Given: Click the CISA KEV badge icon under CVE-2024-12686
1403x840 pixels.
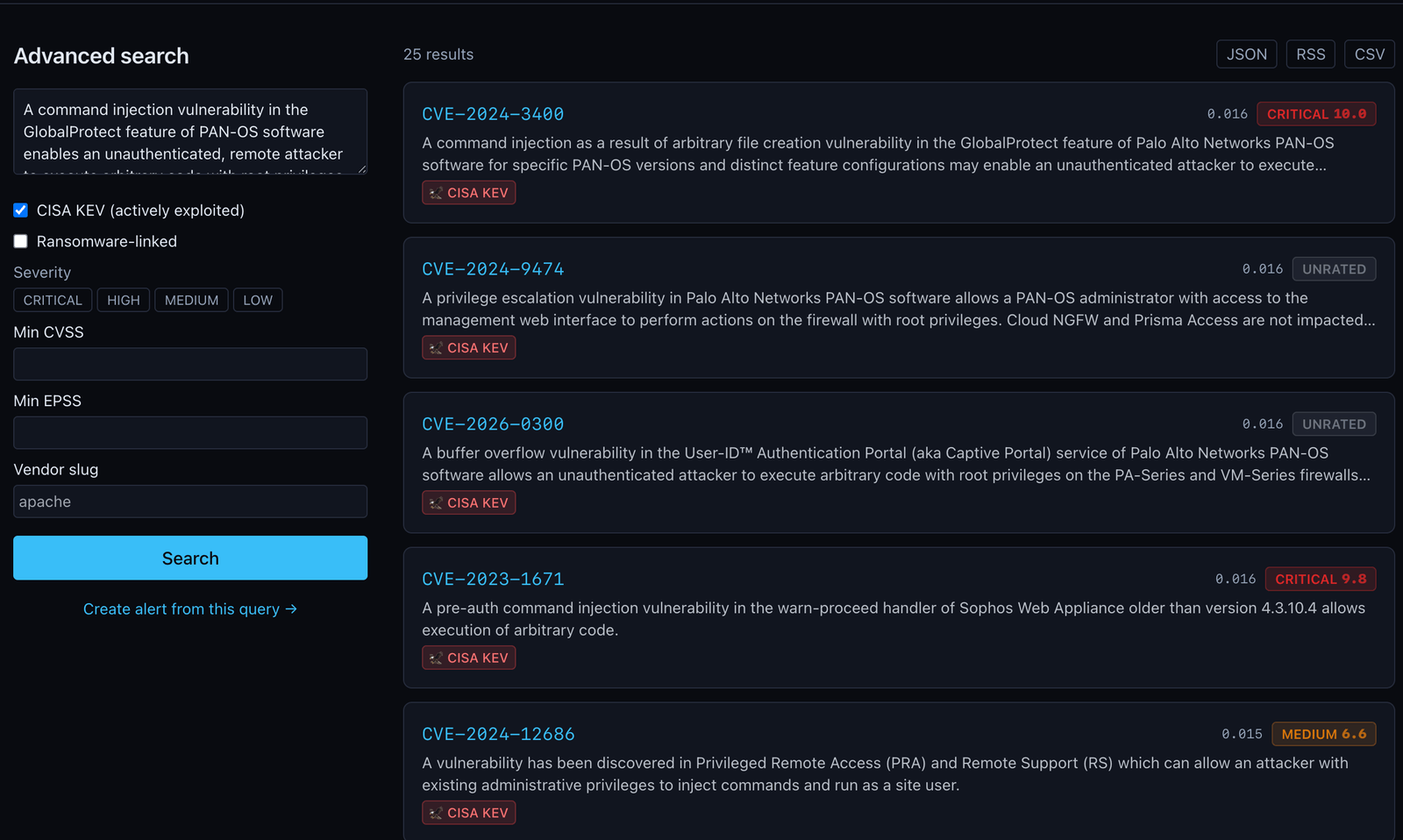Looking at the screenshot, I should pos(436,814).
